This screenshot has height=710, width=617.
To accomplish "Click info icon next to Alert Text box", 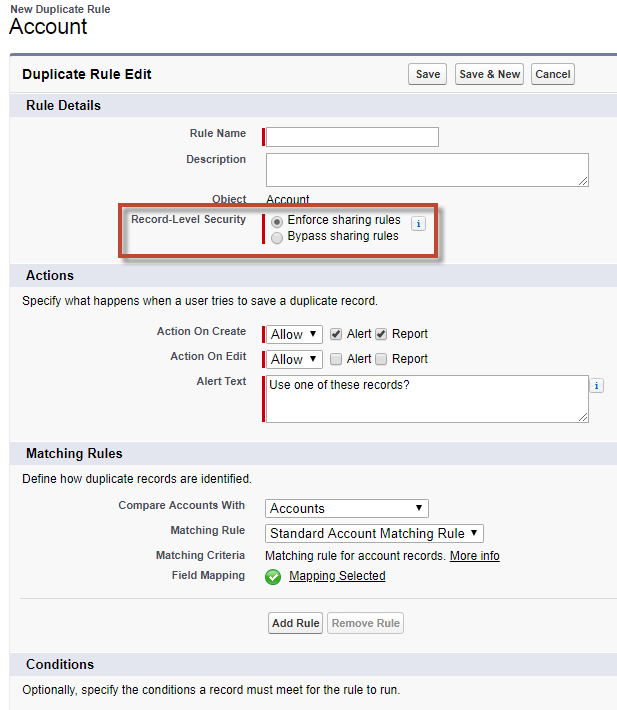I will 597,386.
